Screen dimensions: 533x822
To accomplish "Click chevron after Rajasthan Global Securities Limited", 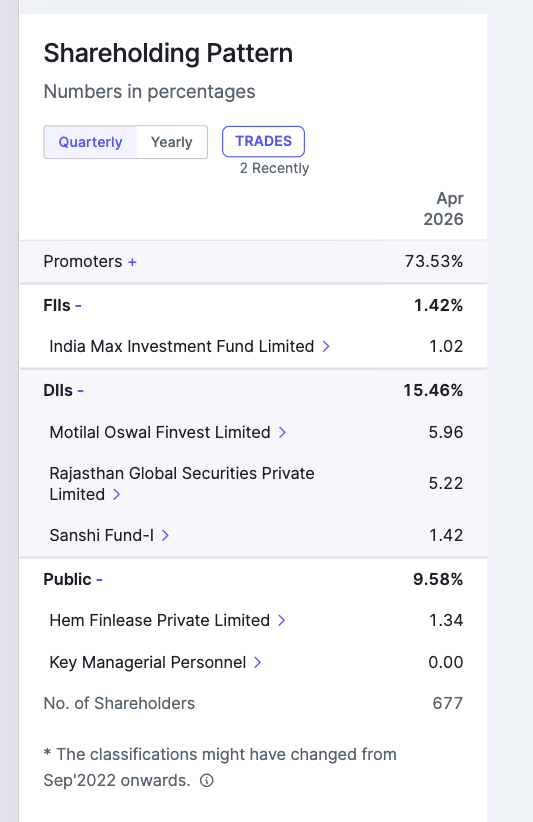I will click(x=116, y=494).
